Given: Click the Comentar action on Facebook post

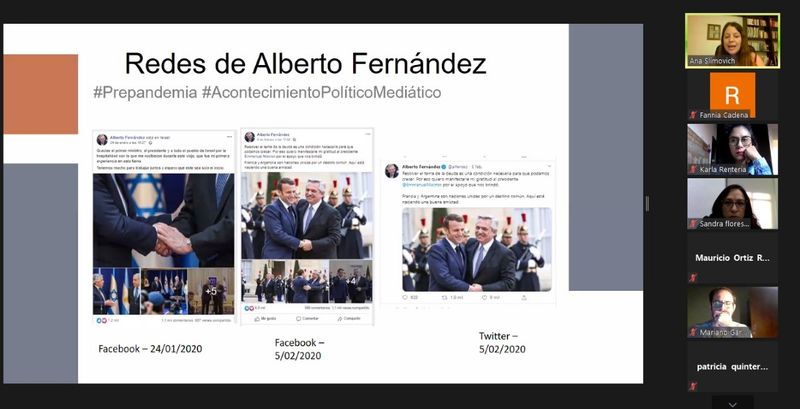Looking at the screenshot, I should tap(306, 318).
